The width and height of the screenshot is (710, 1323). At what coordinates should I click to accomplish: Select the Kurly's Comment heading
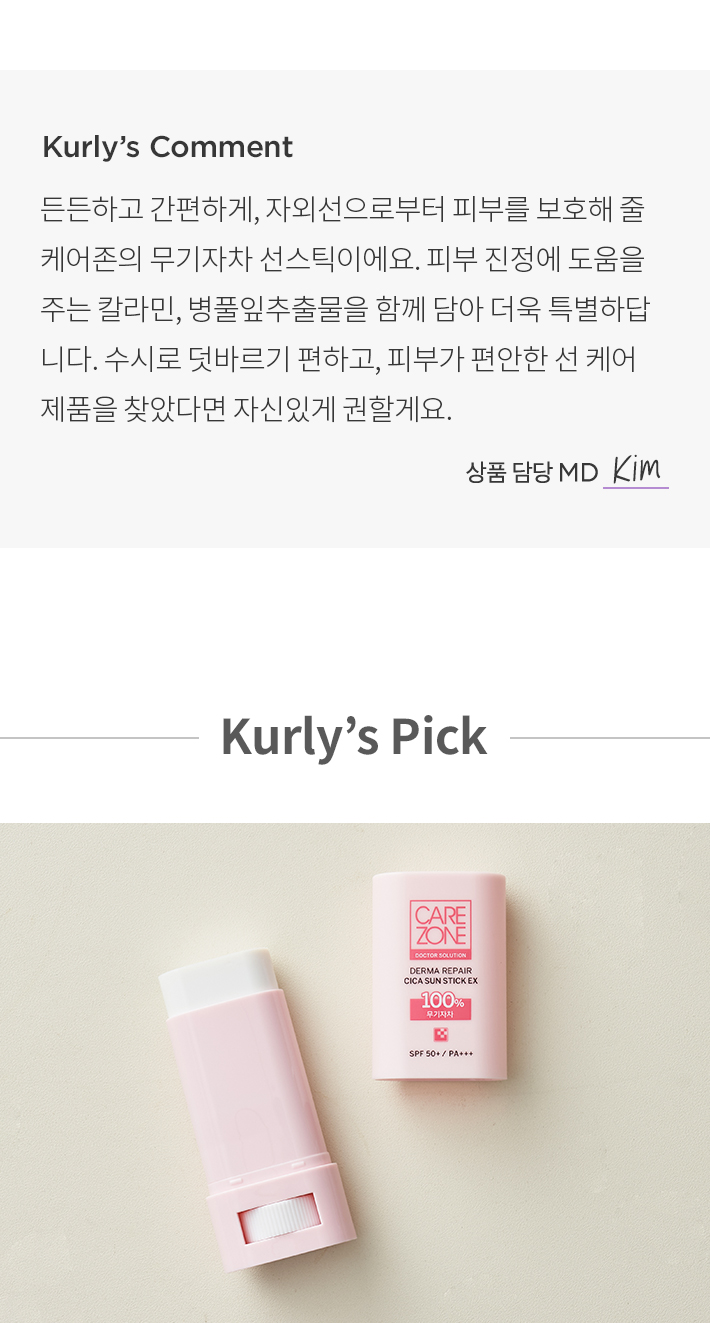pyautogui.click(x=167, y=147)
